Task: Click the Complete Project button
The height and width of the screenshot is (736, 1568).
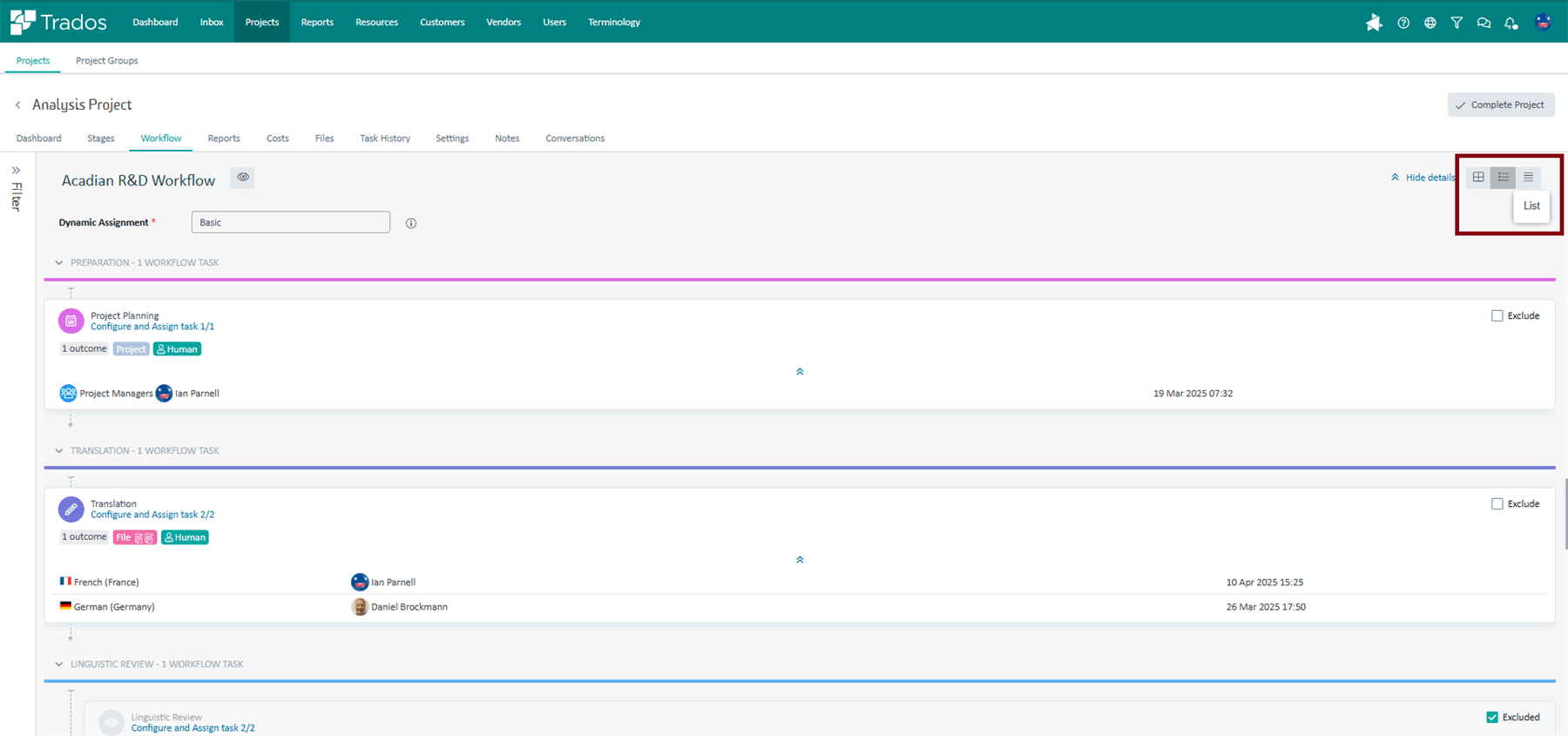Action: tap(1500, 105)
